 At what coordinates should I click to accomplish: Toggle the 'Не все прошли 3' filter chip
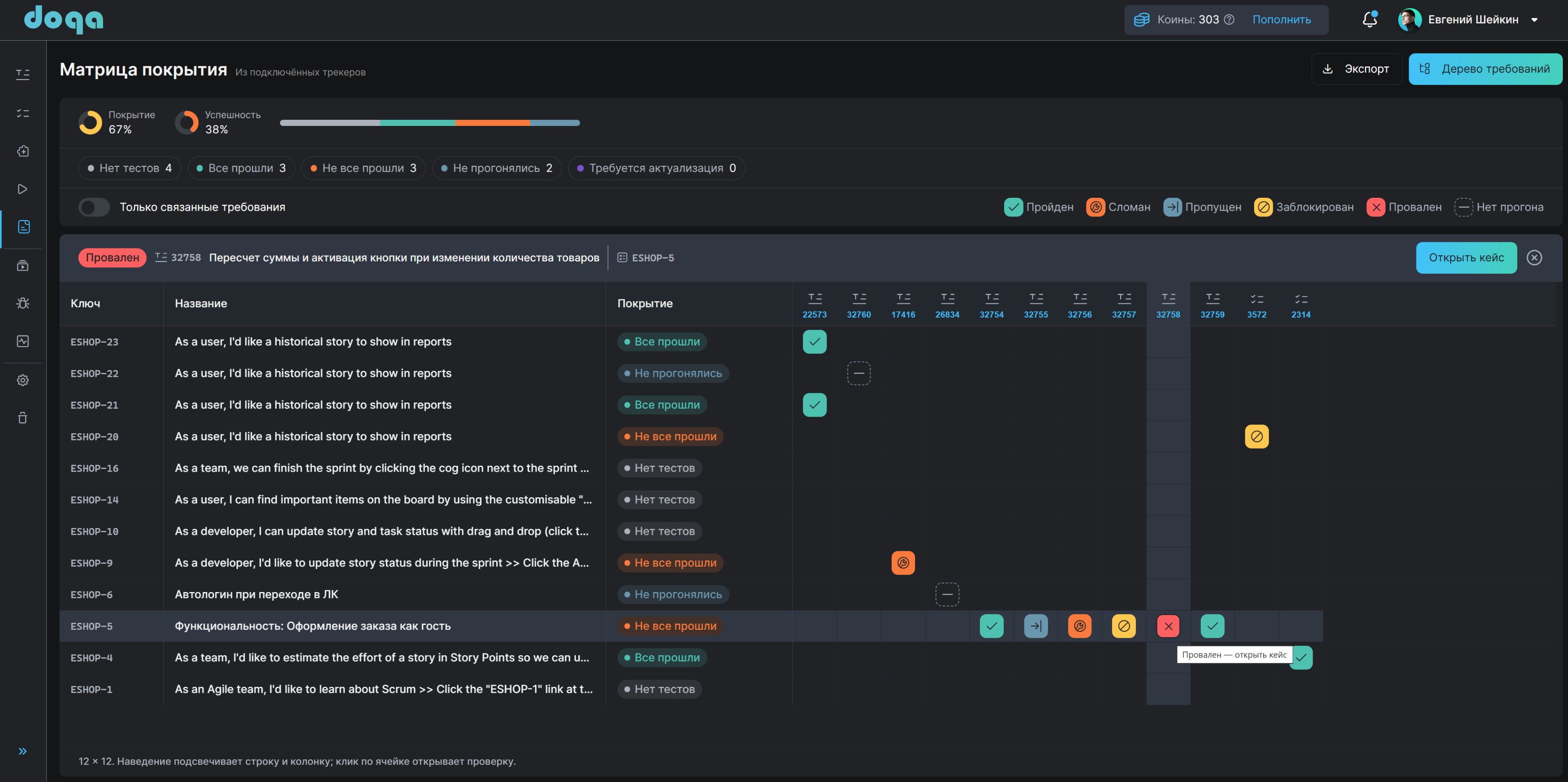point(363,168)
